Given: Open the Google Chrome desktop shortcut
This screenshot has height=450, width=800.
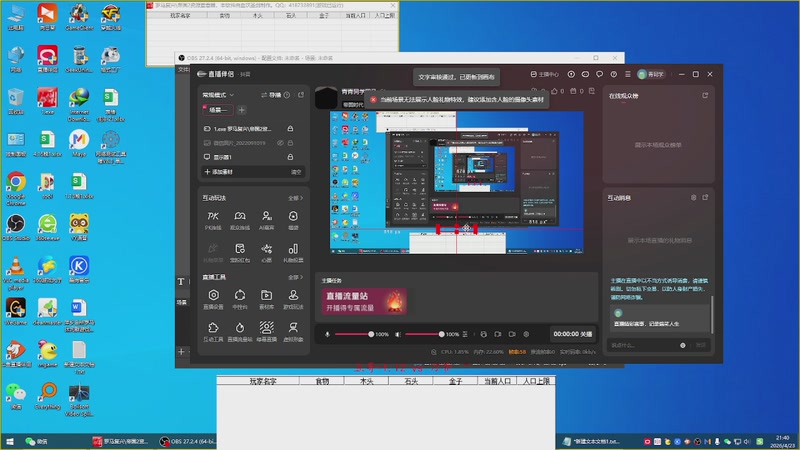Looking at the screenshot, I should [x=16, y=188].
